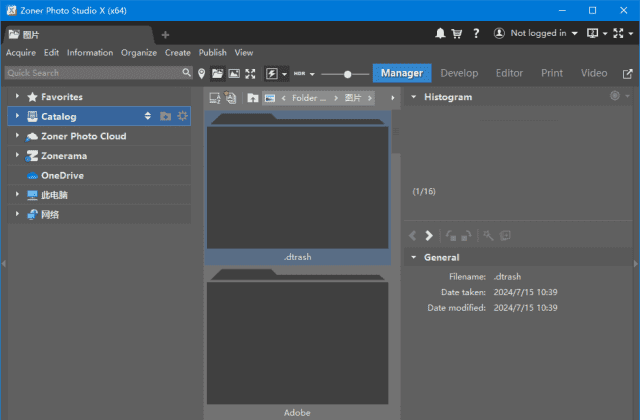The image size is (640, 420).
Task: Select the .dtrash folder thumbnail
Action: 298,188
